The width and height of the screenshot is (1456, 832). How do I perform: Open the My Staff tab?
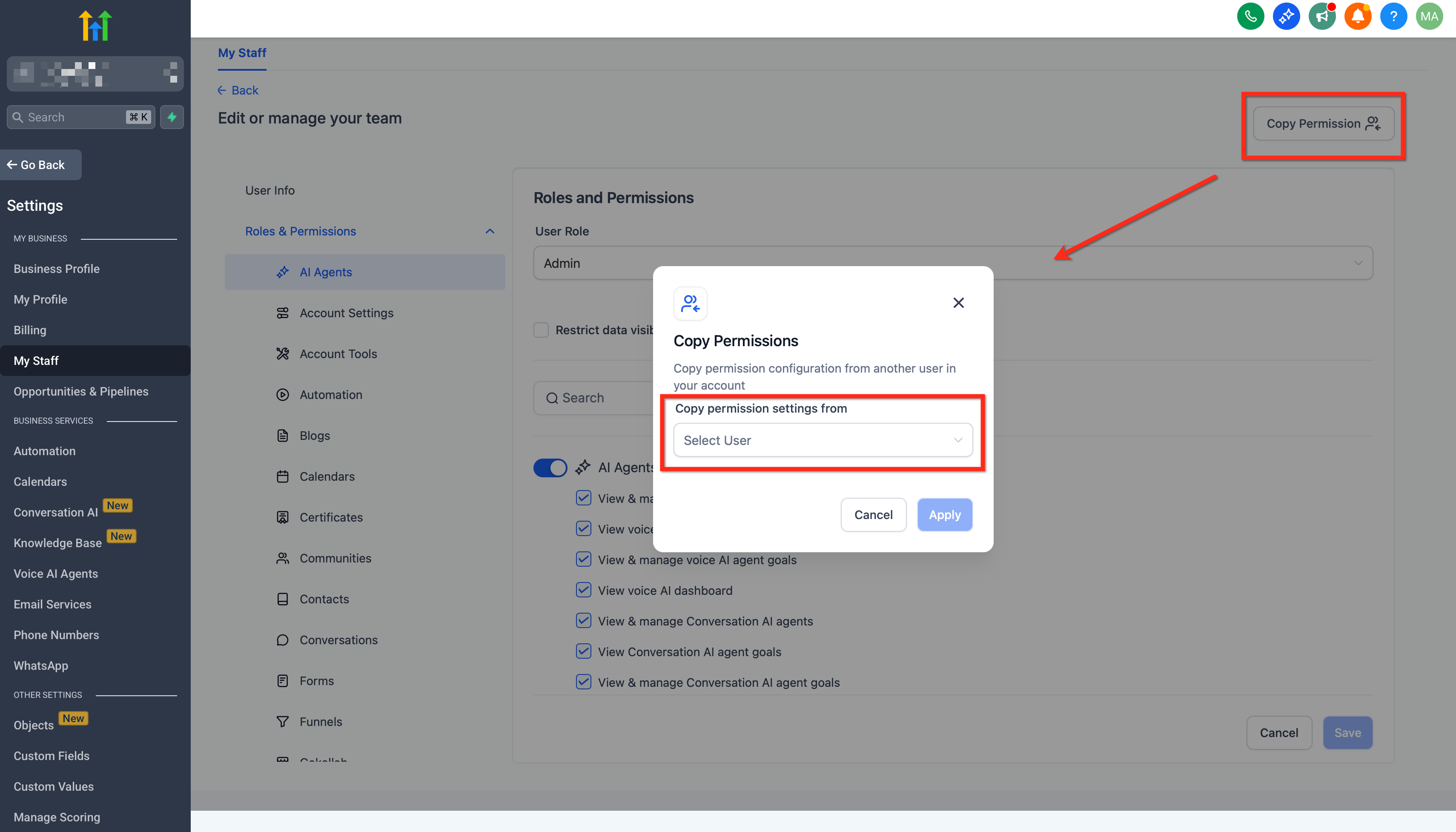[242, 53]
